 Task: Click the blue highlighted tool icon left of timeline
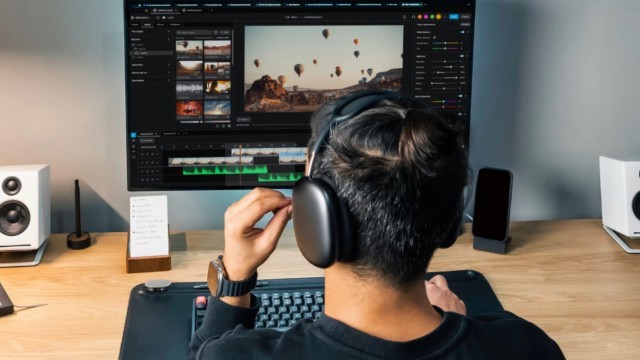(133, 135)
